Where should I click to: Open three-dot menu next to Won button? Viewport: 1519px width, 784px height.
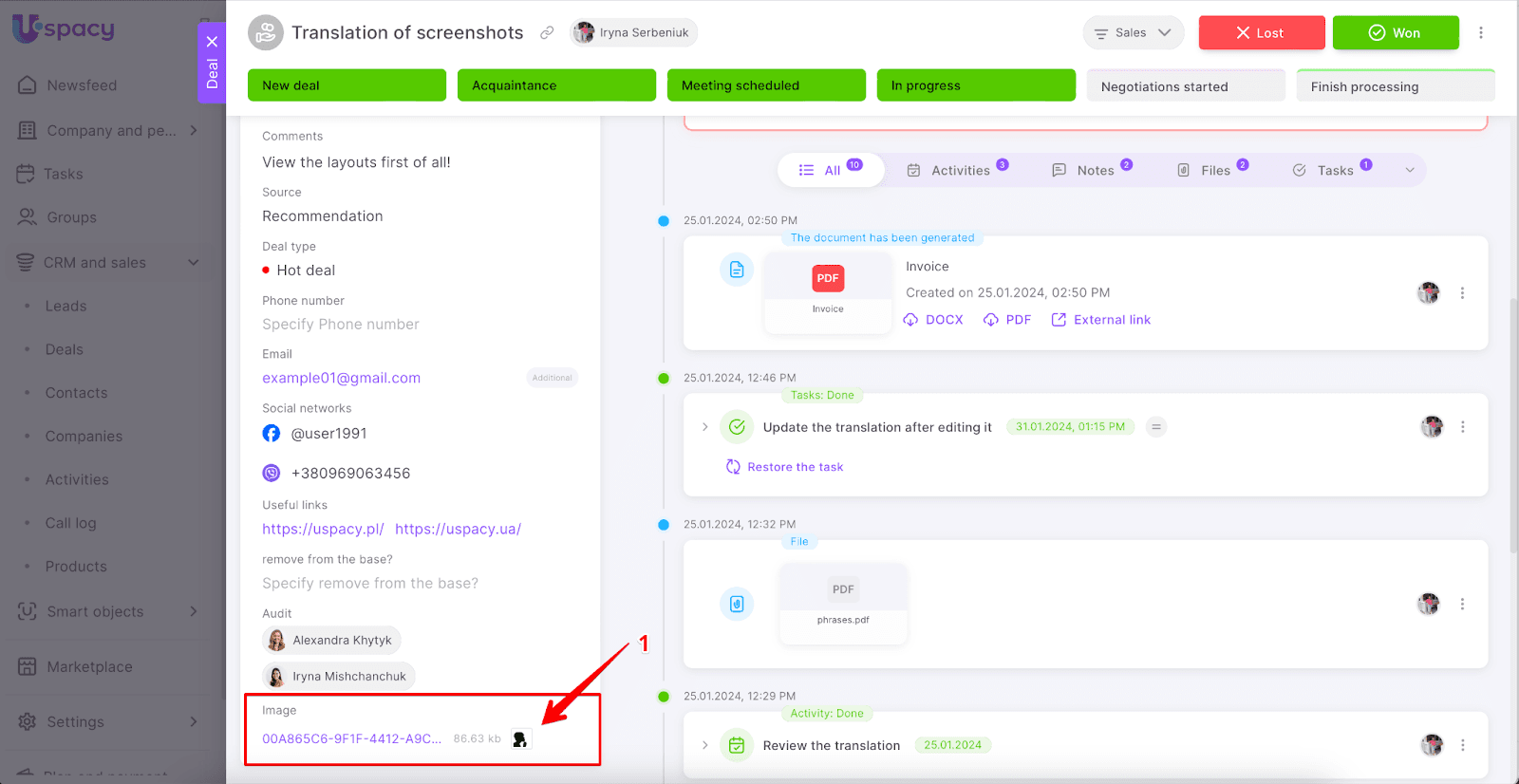click(x=1480, y=33)
